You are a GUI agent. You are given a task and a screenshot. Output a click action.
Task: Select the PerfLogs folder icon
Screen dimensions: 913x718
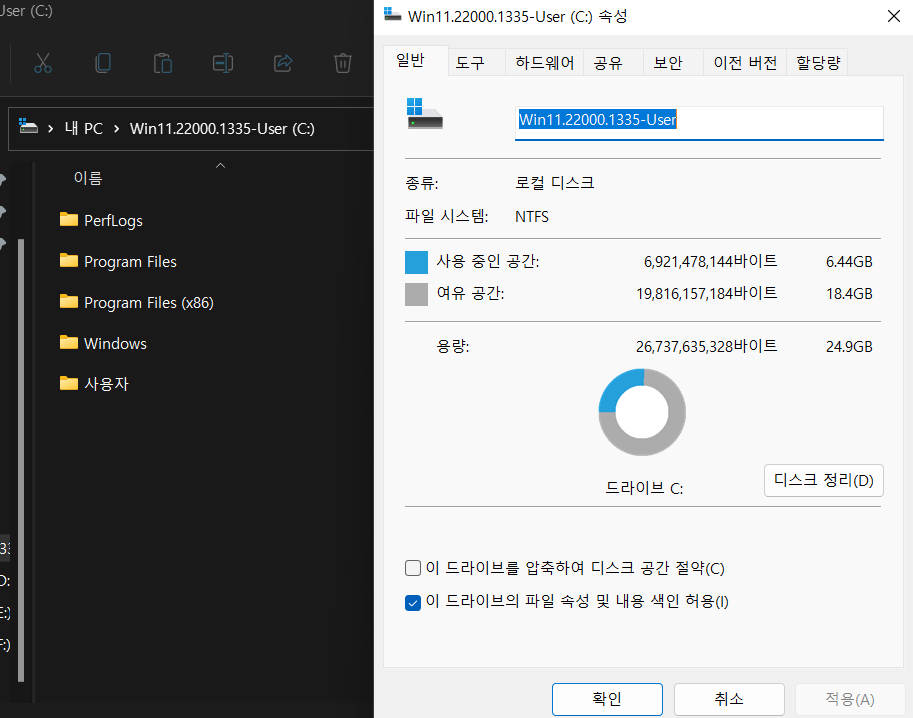click(69, 220)
